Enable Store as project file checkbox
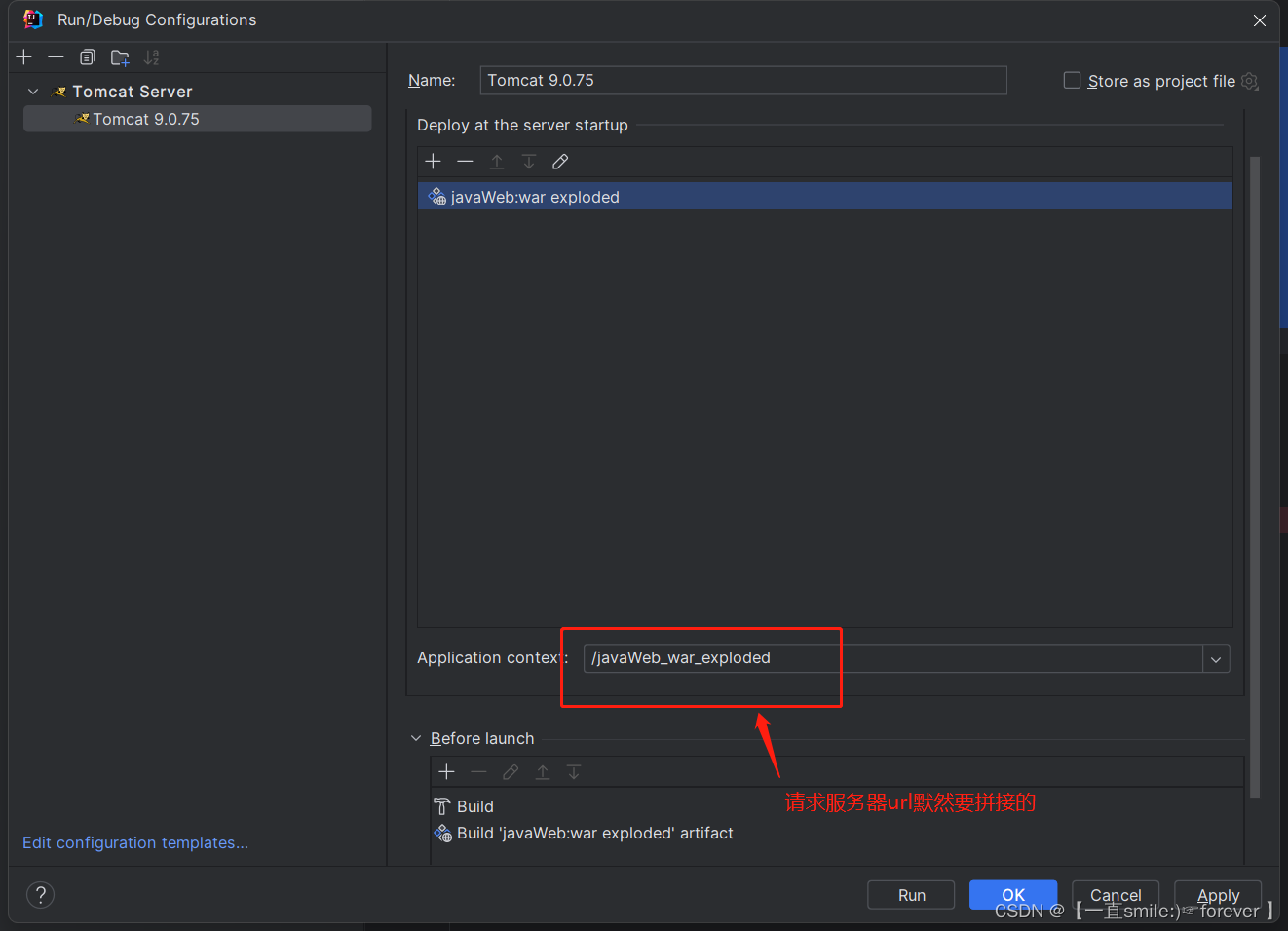 [1072, 81]
